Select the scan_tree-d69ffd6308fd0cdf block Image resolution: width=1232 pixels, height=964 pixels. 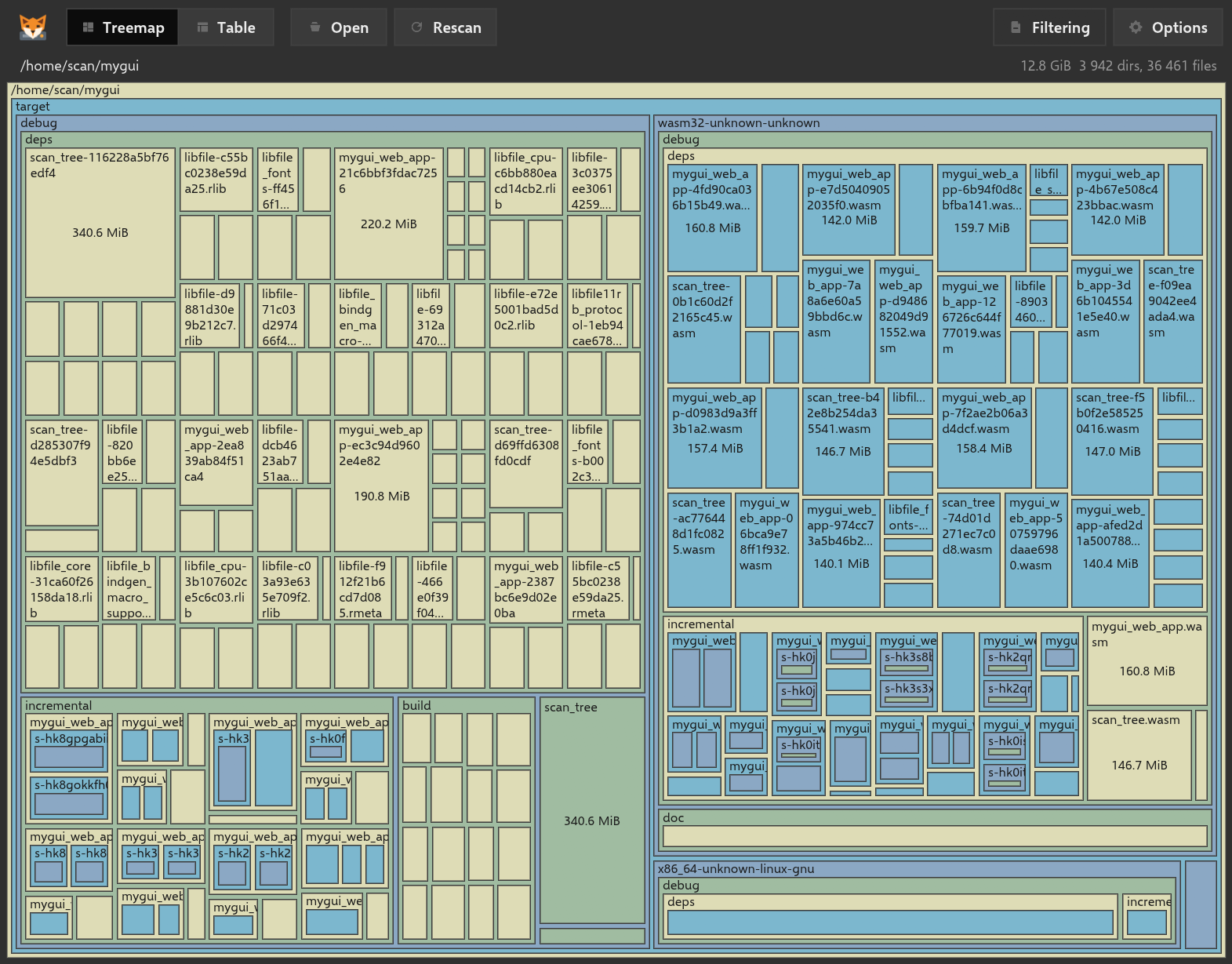tap(525, 464)
